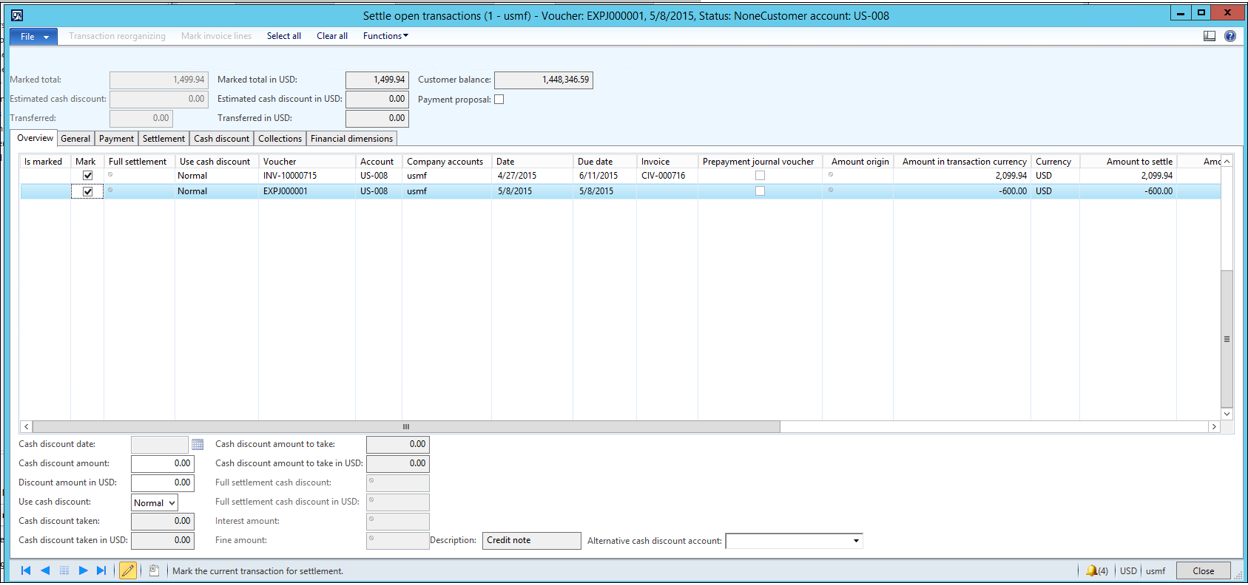Open the calendar picker for Cash discount date
The width and height of the screenshot is (1248, 585).
197,444
